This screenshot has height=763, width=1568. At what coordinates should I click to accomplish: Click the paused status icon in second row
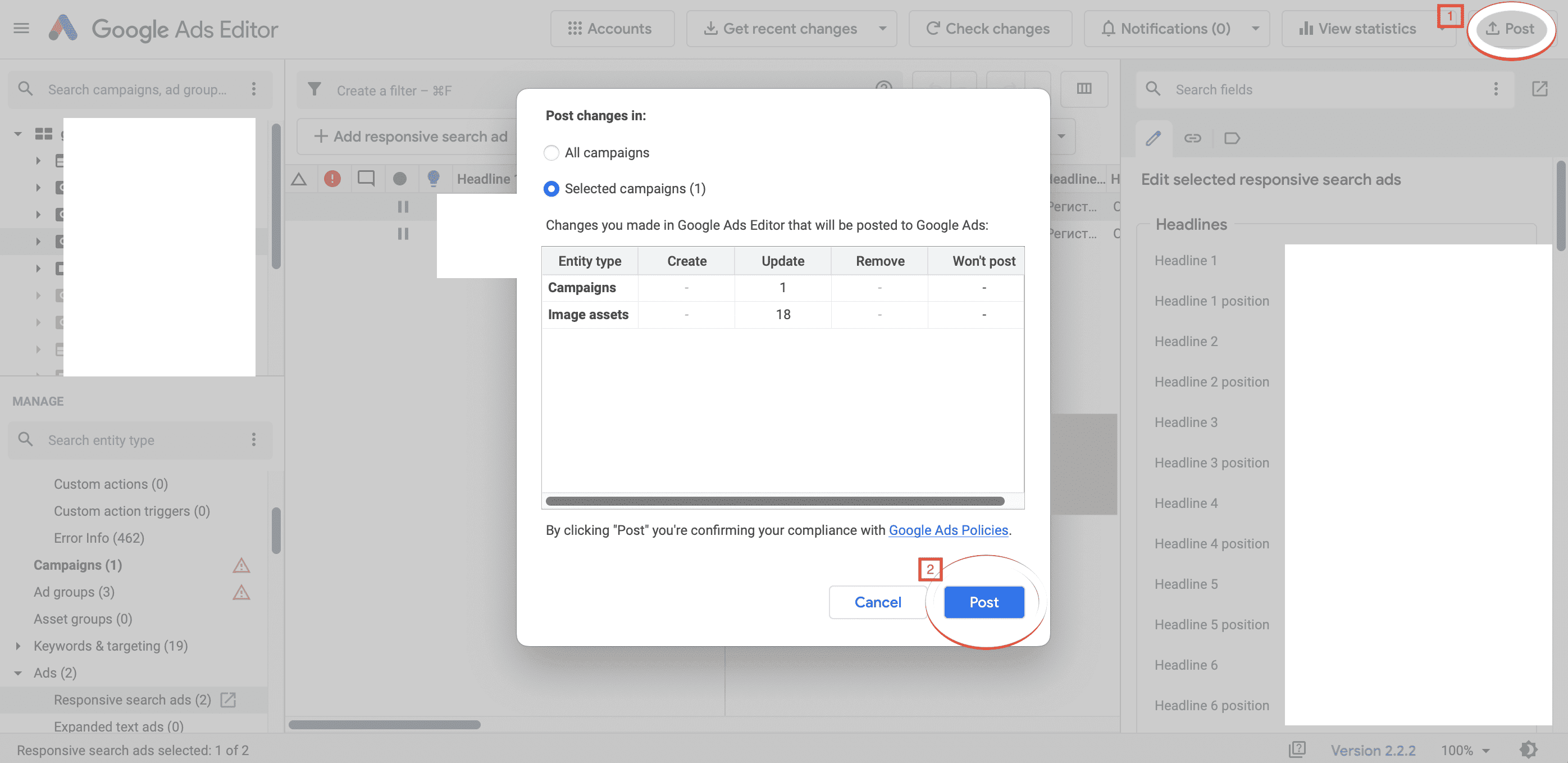coord(402,233)
